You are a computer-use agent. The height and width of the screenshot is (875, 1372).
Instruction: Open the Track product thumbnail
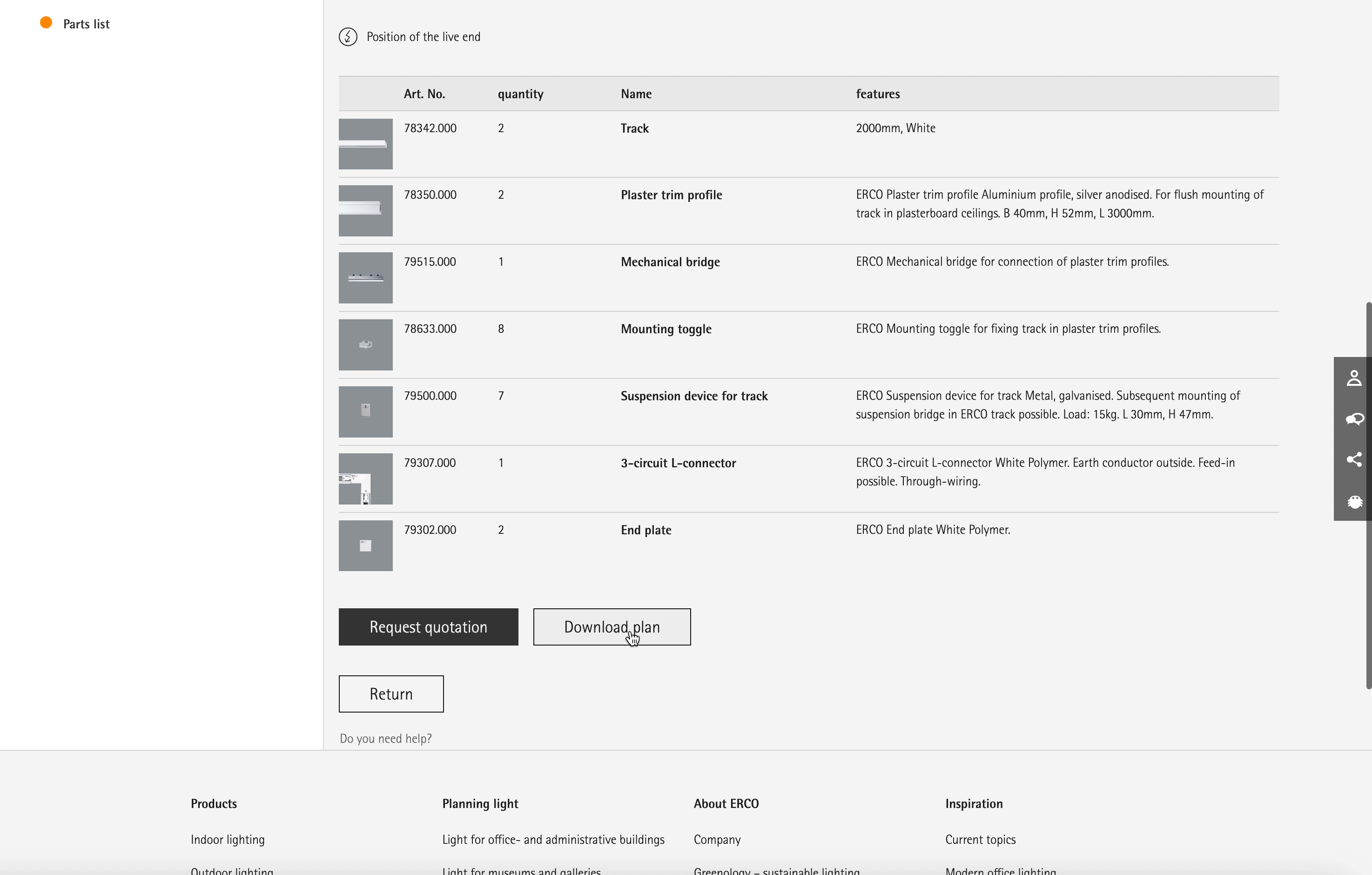[365, 143]
